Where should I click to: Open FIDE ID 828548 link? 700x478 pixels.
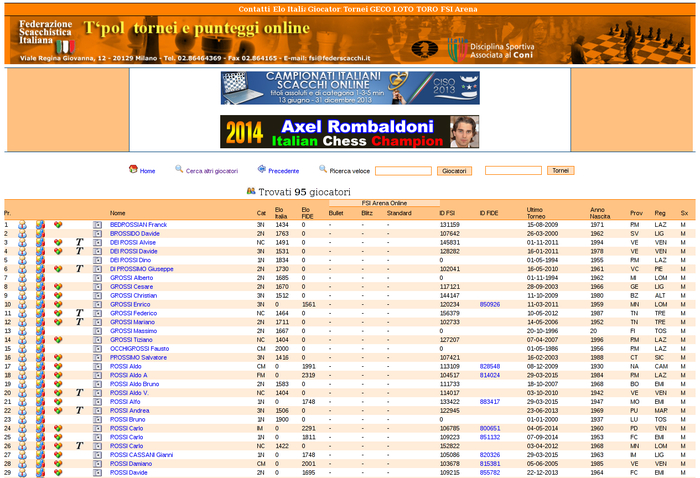click(490, 366)
